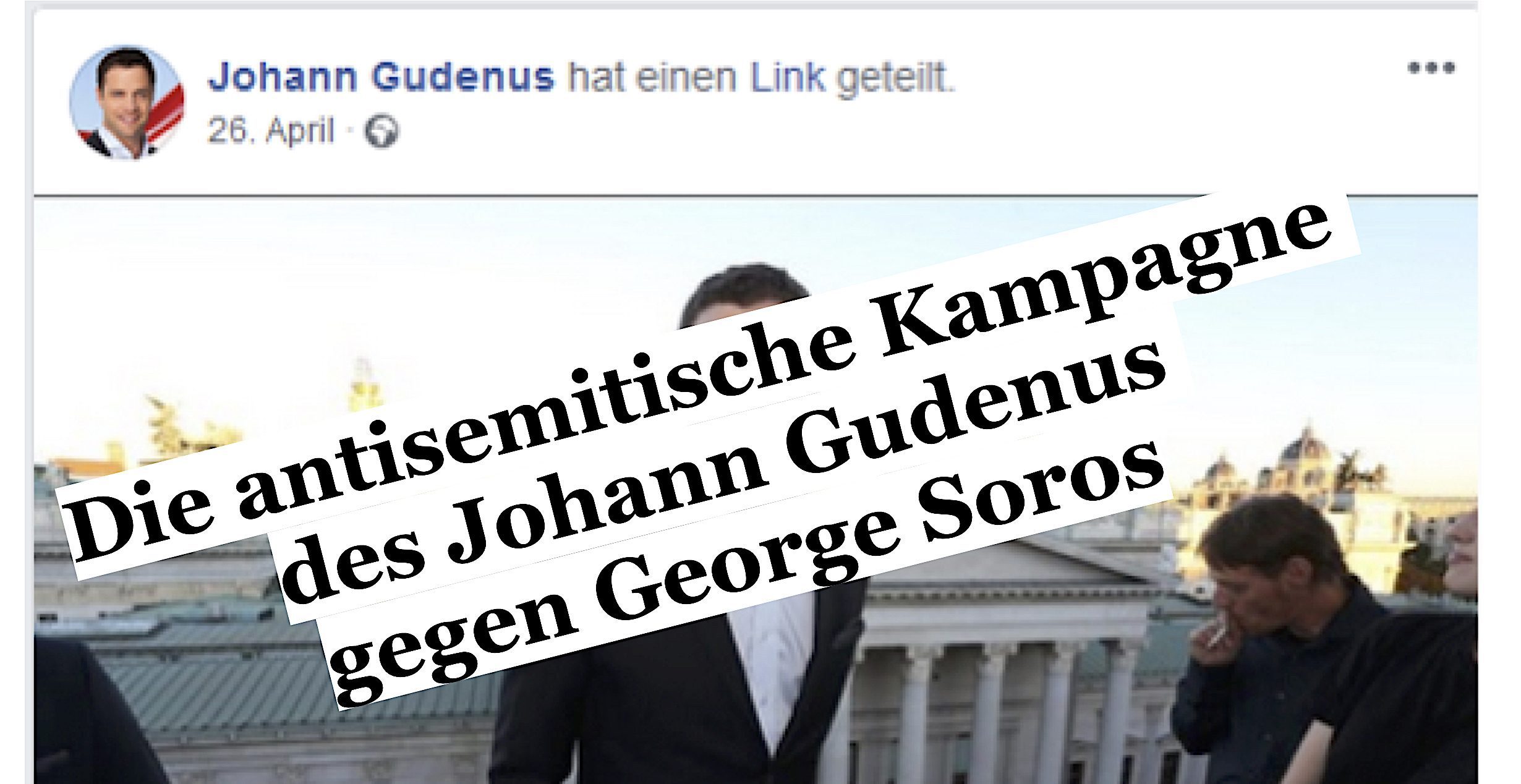Click the 26. April post timestamp

point(270,131)
